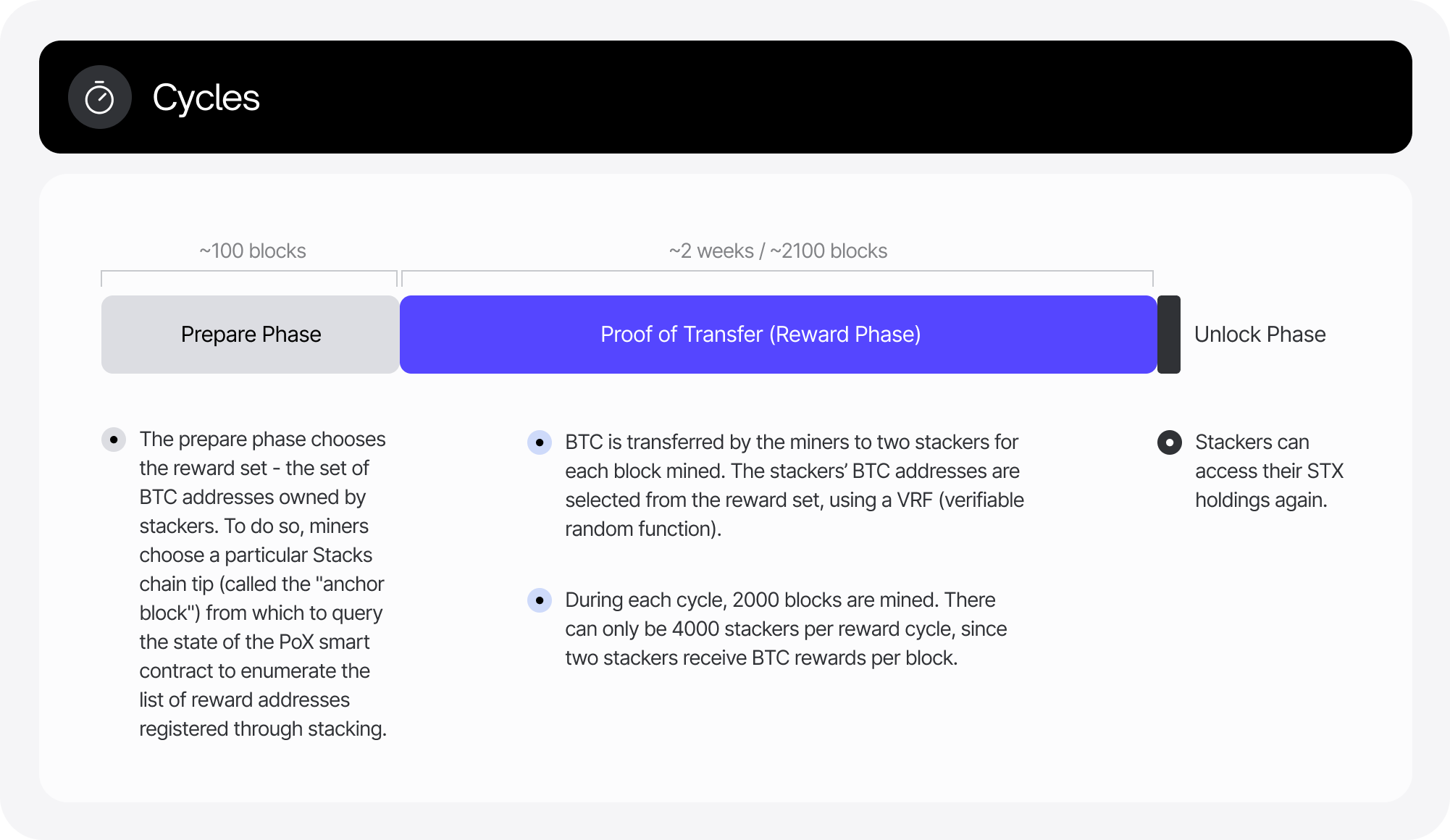Click the narrow dark Unlock Phase bar
This screenshot has height=840, width=1450.
coord(1169,335)
